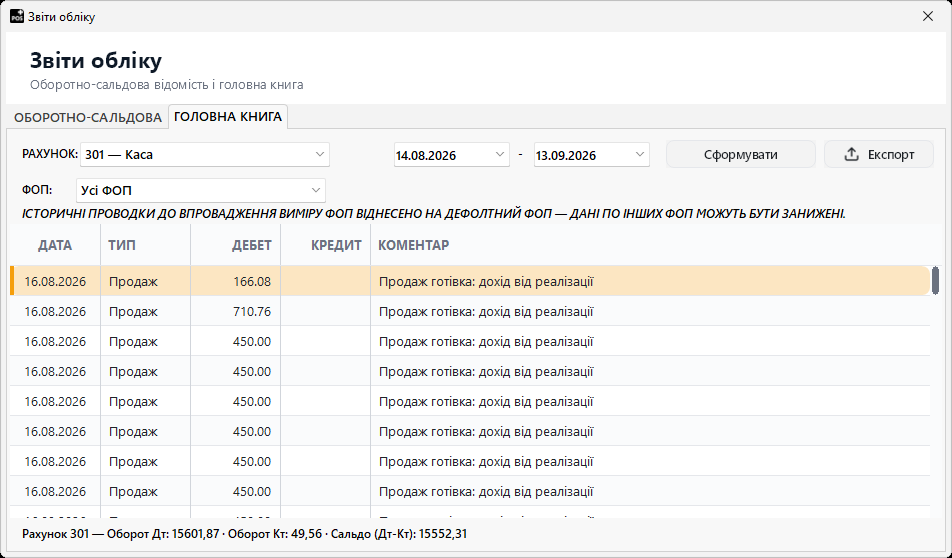Screen dimensions: 952x558
Task: Select the row with debit 710.76
Action: tap(470, 311)
